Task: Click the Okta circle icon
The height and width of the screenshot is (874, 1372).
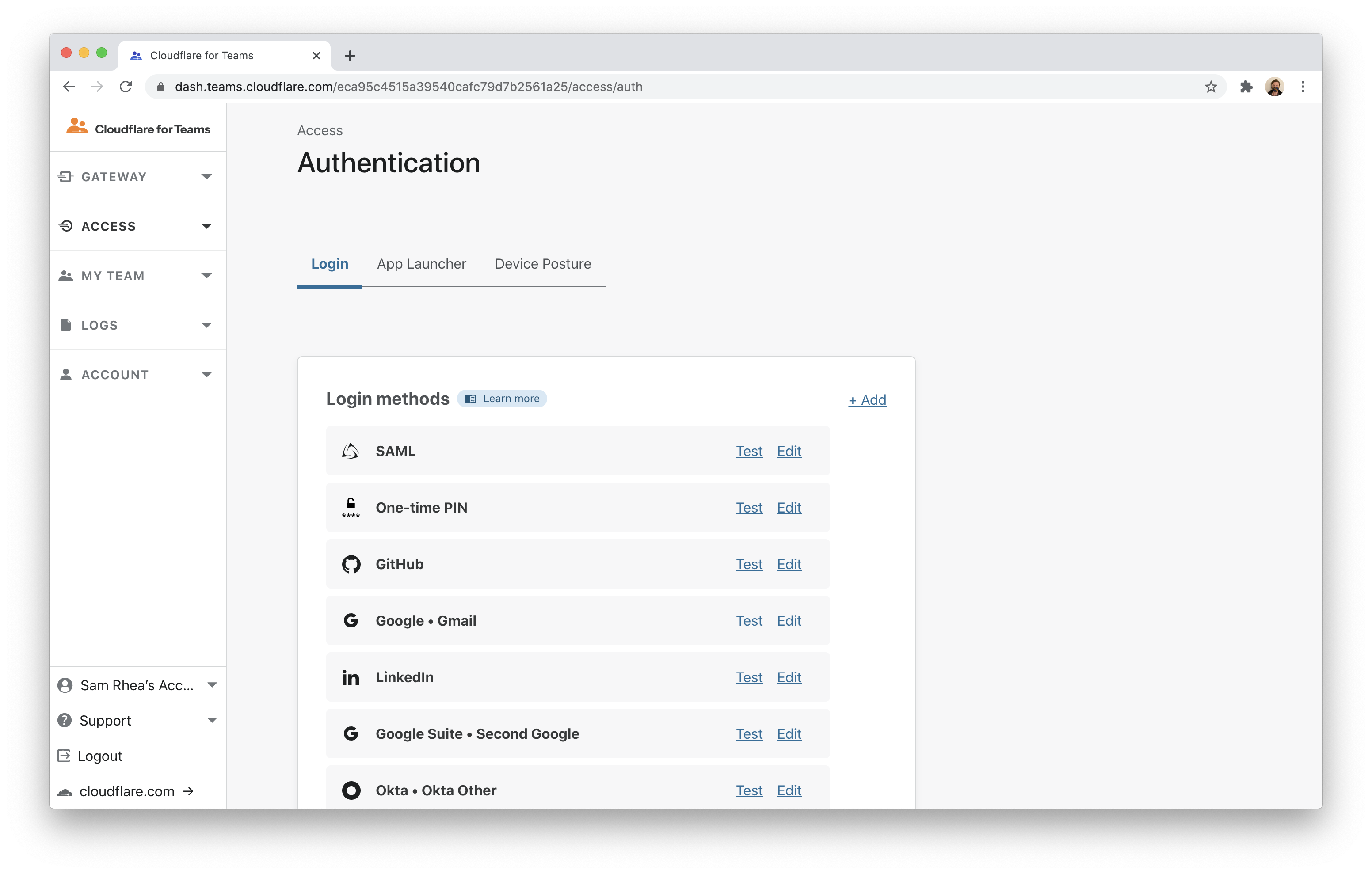Action: [x=351, y=790]
